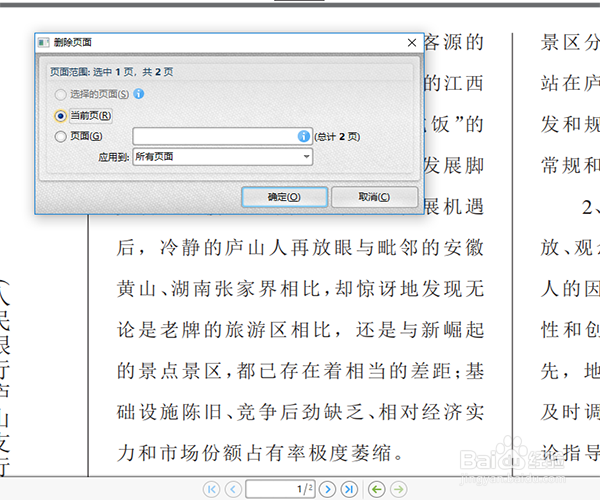600x500 pixels.
Task: Go to first page icon
Action: coord(211,489)
